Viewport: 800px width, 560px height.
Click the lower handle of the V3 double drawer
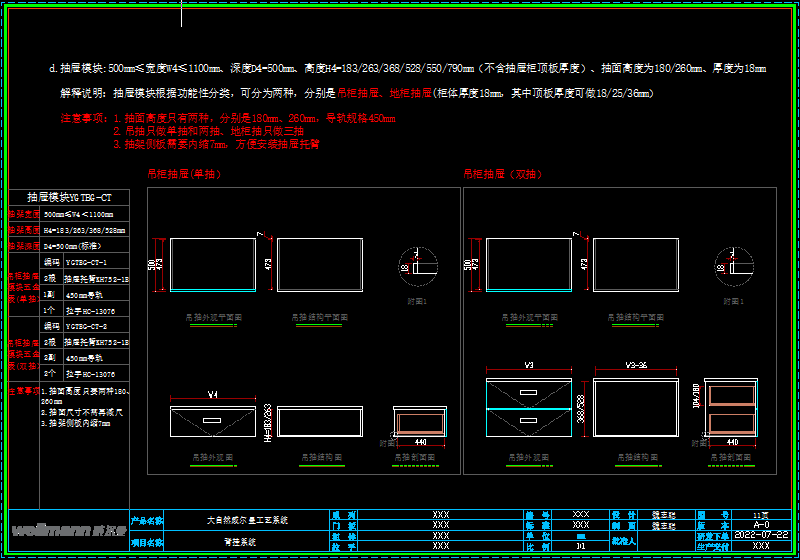pos(528,422)
